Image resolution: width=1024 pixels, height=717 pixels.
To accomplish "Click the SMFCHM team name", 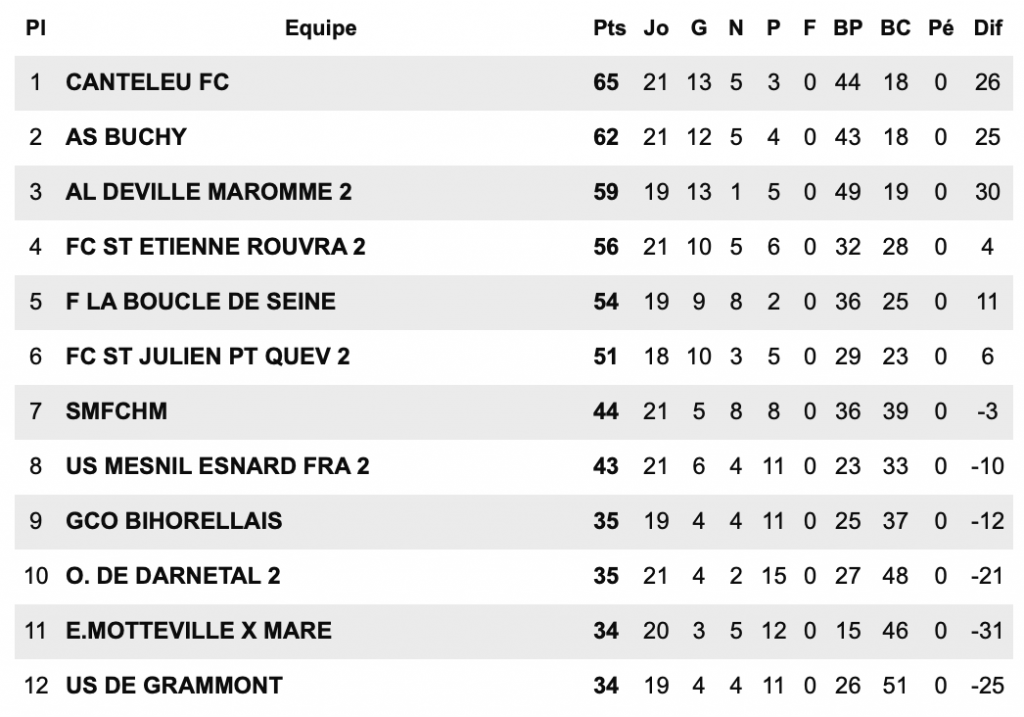I will pyautogui.click(x=116, y=411).
